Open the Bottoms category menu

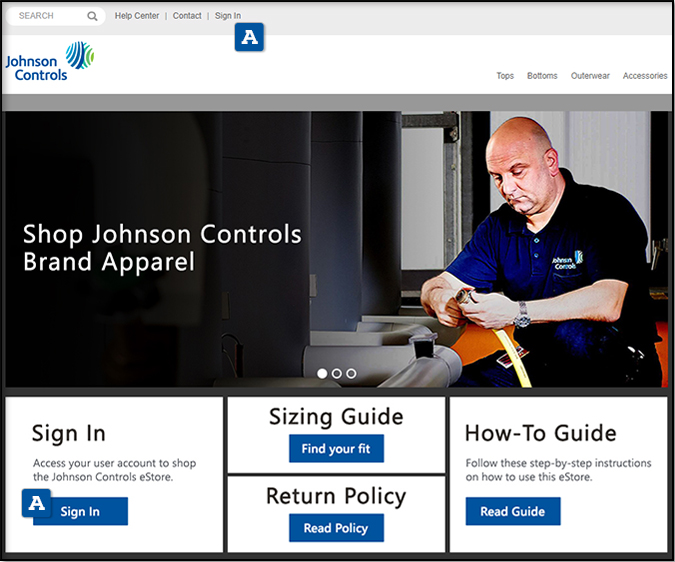point(542,76)
